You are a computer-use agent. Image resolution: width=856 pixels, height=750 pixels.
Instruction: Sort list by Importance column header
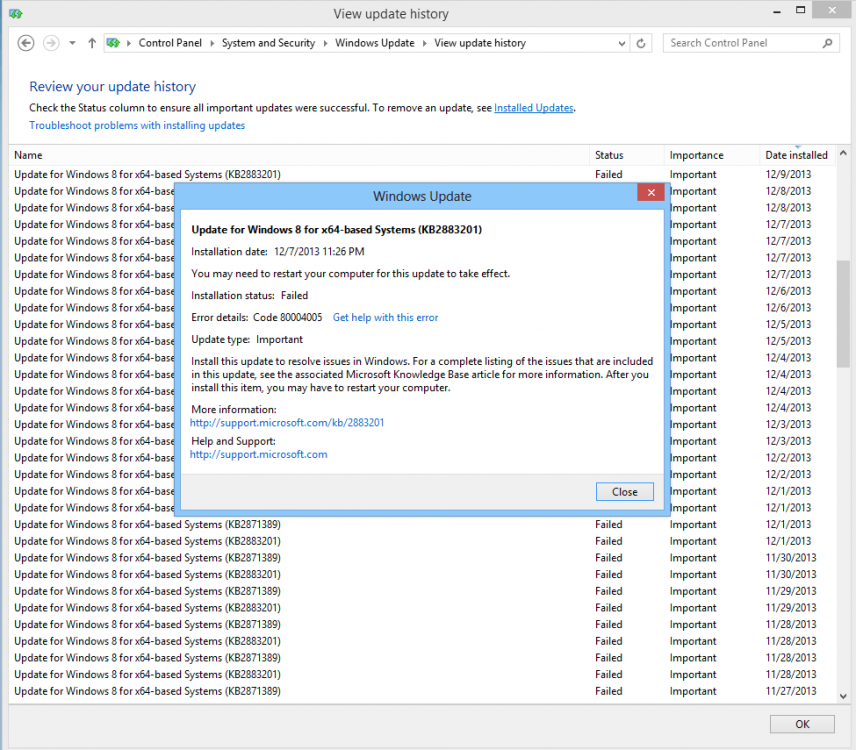pyautogui.click(x=711, y=155)
